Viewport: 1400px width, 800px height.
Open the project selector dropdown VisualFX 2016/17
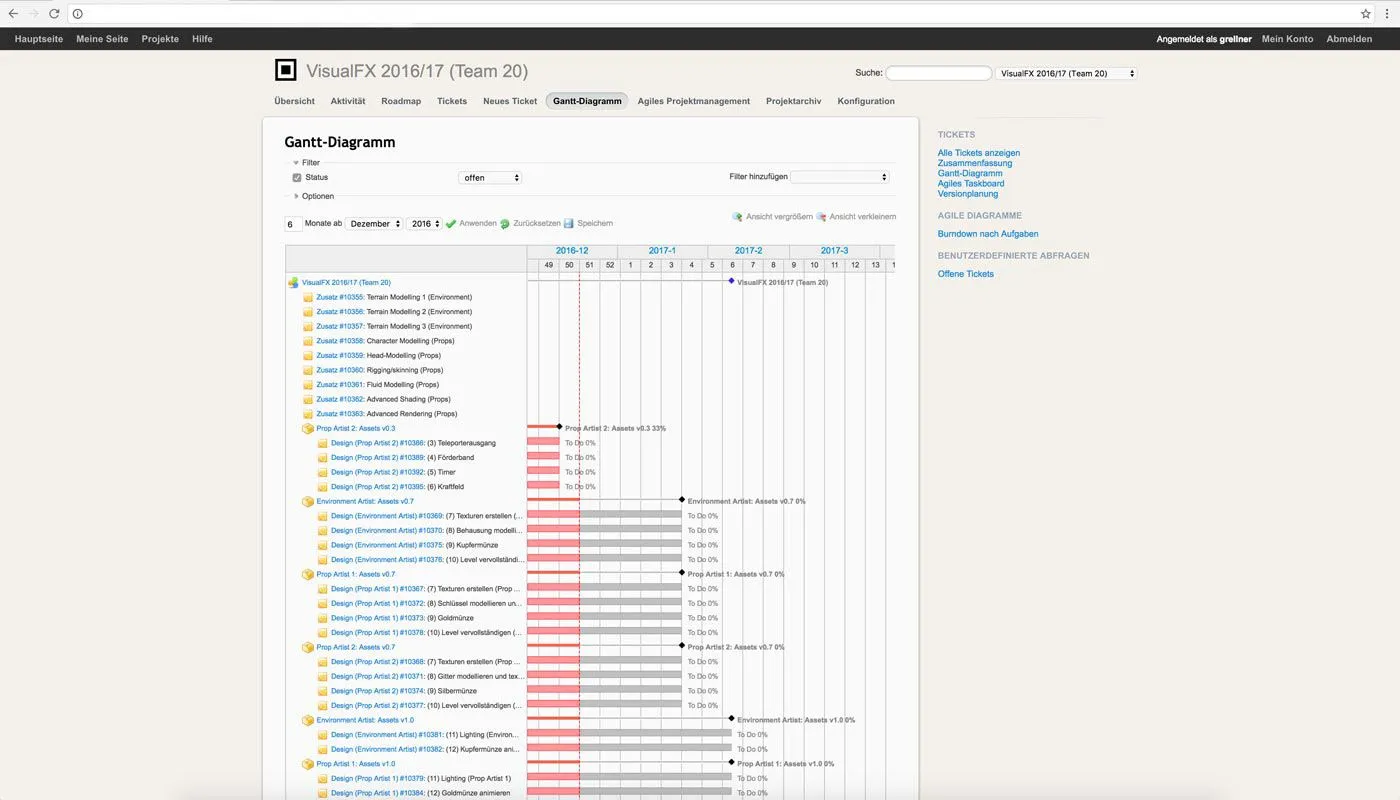point(1066,74)
